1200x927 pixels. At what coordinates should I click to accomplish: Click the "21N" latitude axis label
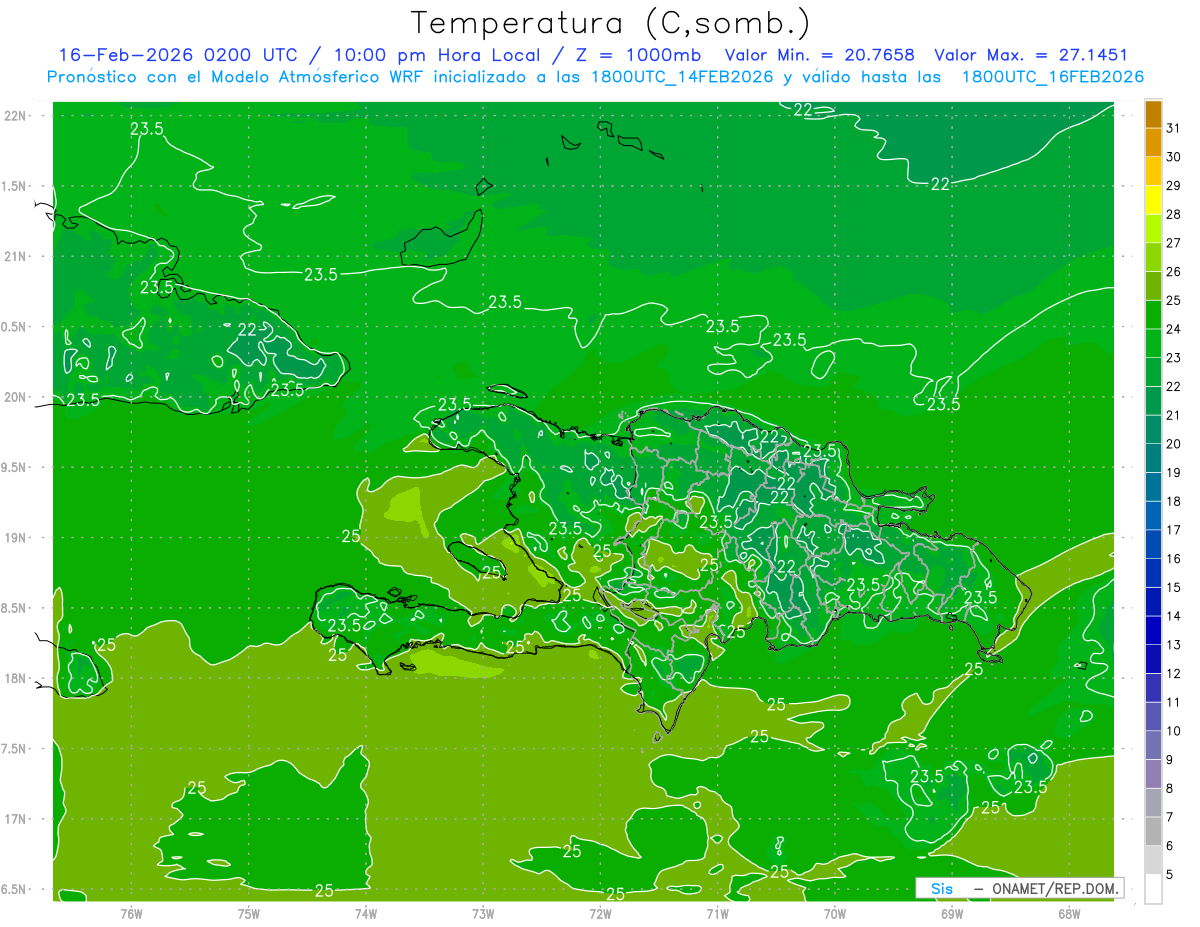[x=15, y=257]
